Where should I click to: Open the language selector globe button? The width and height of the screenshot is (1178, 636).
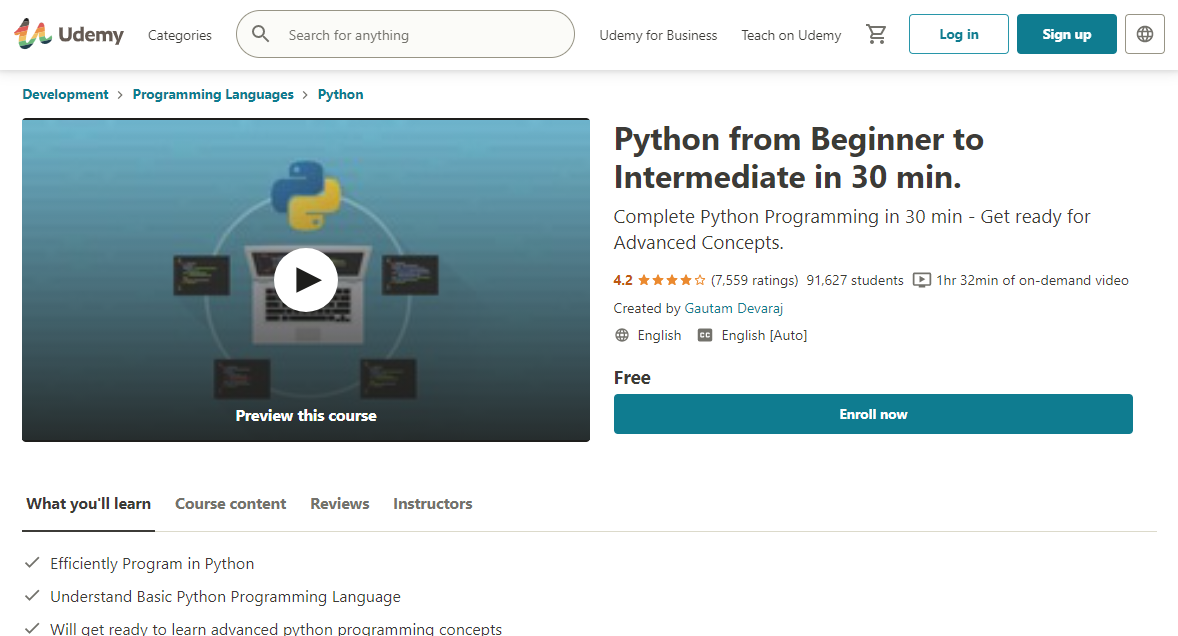(x=1145, y=34)
